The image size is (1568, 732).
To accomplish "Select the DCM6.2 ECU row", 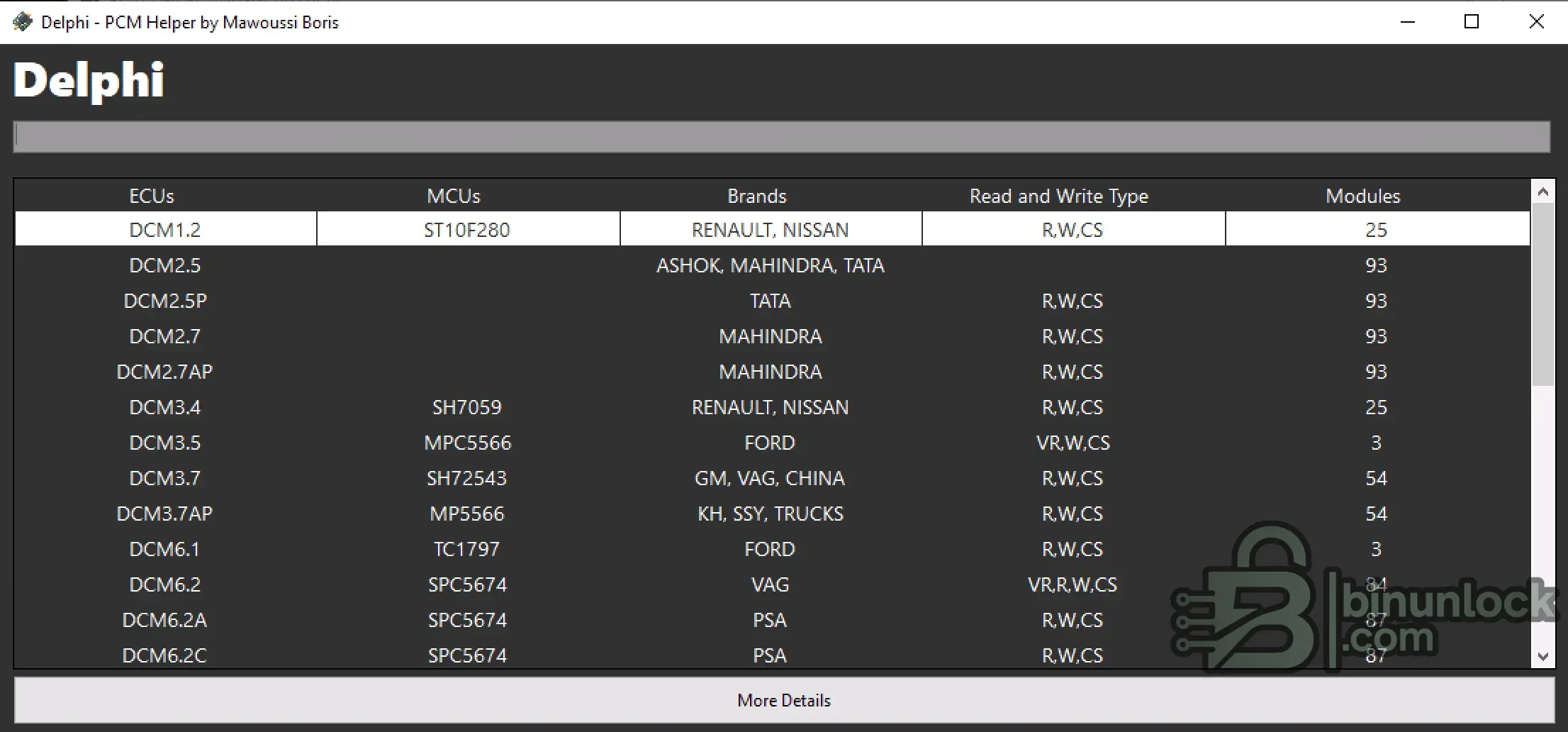I will 772,584.
